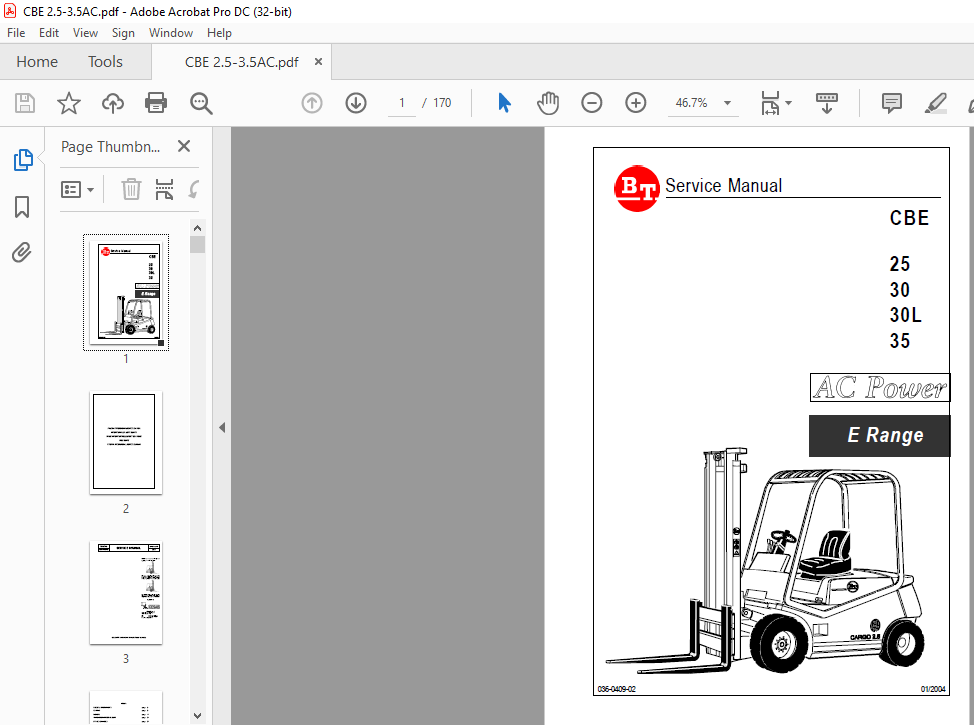Click the scrolling mode keyboard icon
The image size is (974, 725).
tap(827, 103)
